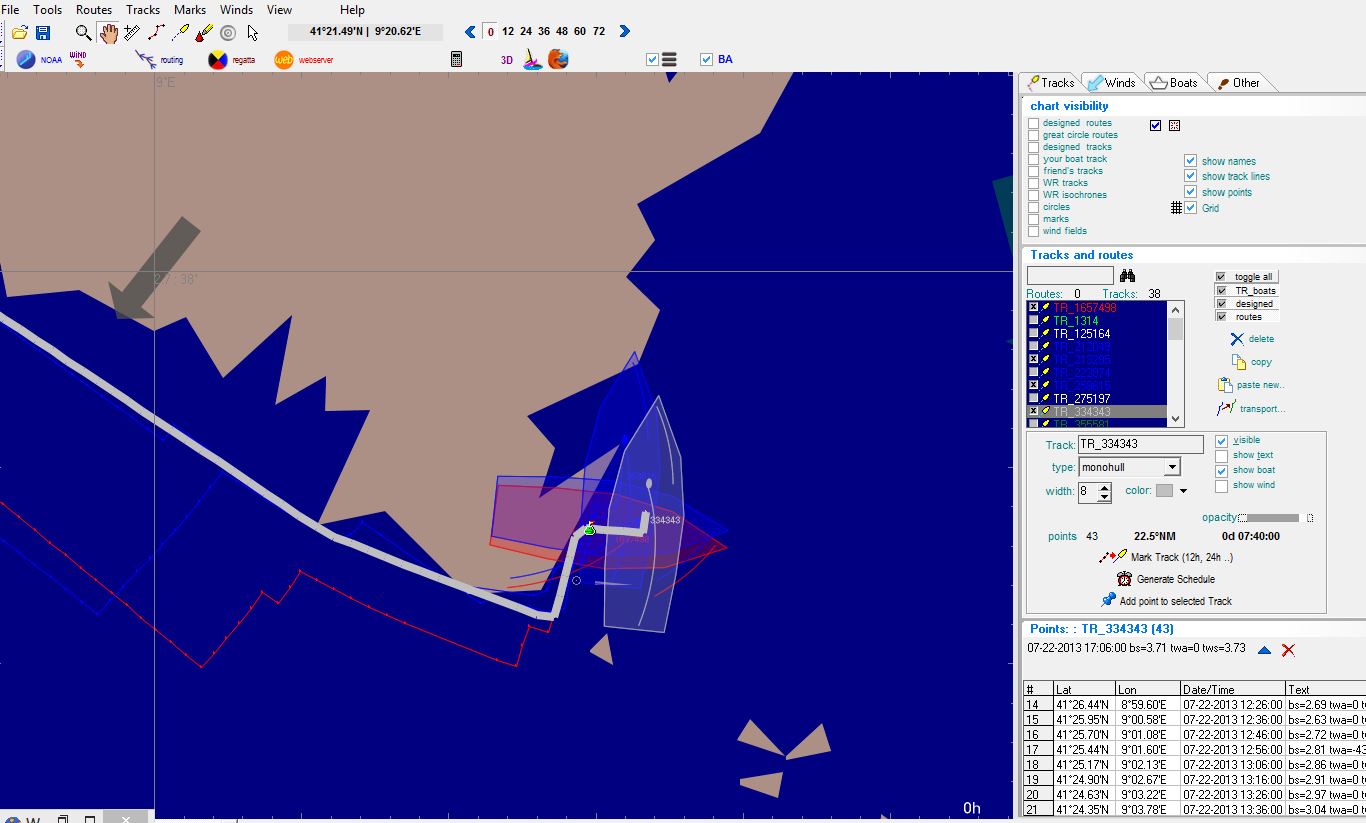
Task: Remove point with the red X icon
Action: click(1288, 650)
